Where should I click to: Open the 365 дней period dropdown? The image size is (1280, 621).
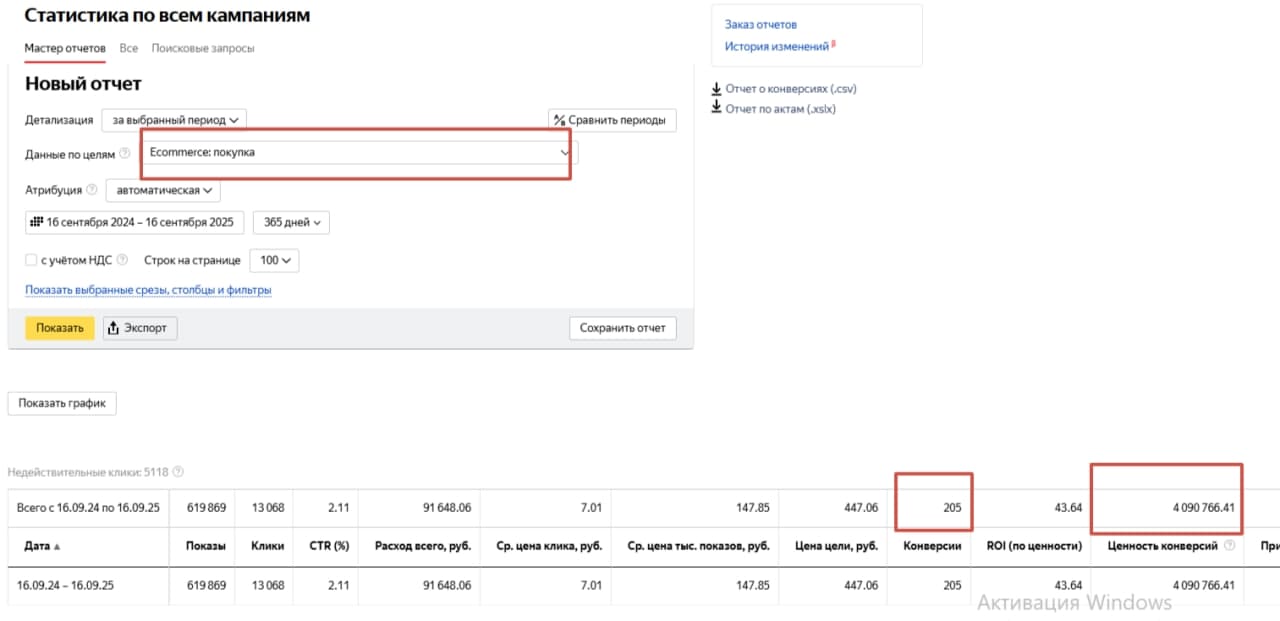pos(291,222)
